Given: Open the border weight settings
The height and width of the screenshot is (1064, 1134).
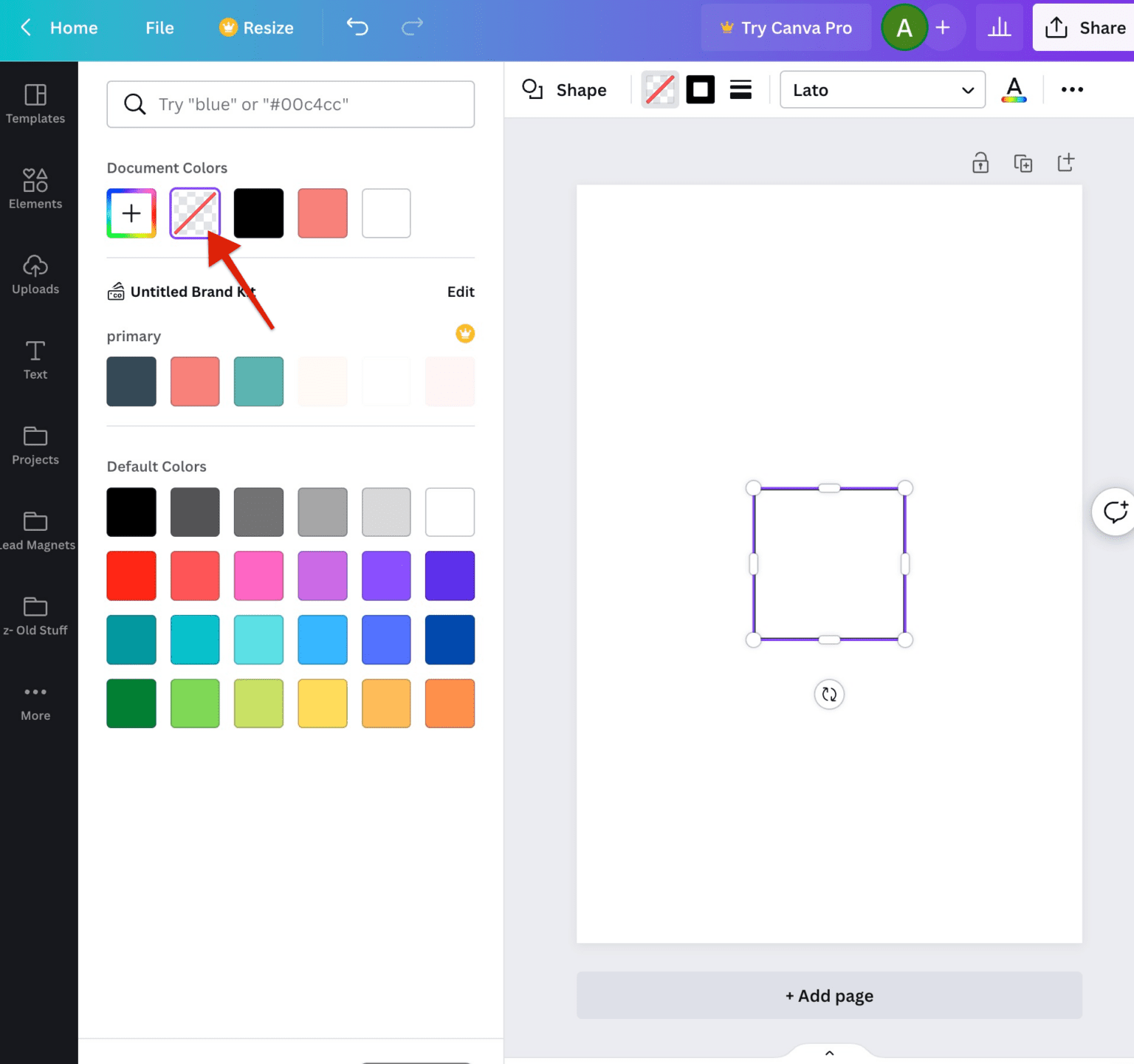Looking at the screenshot, I should pyautogui.click(x=740, y=89).
